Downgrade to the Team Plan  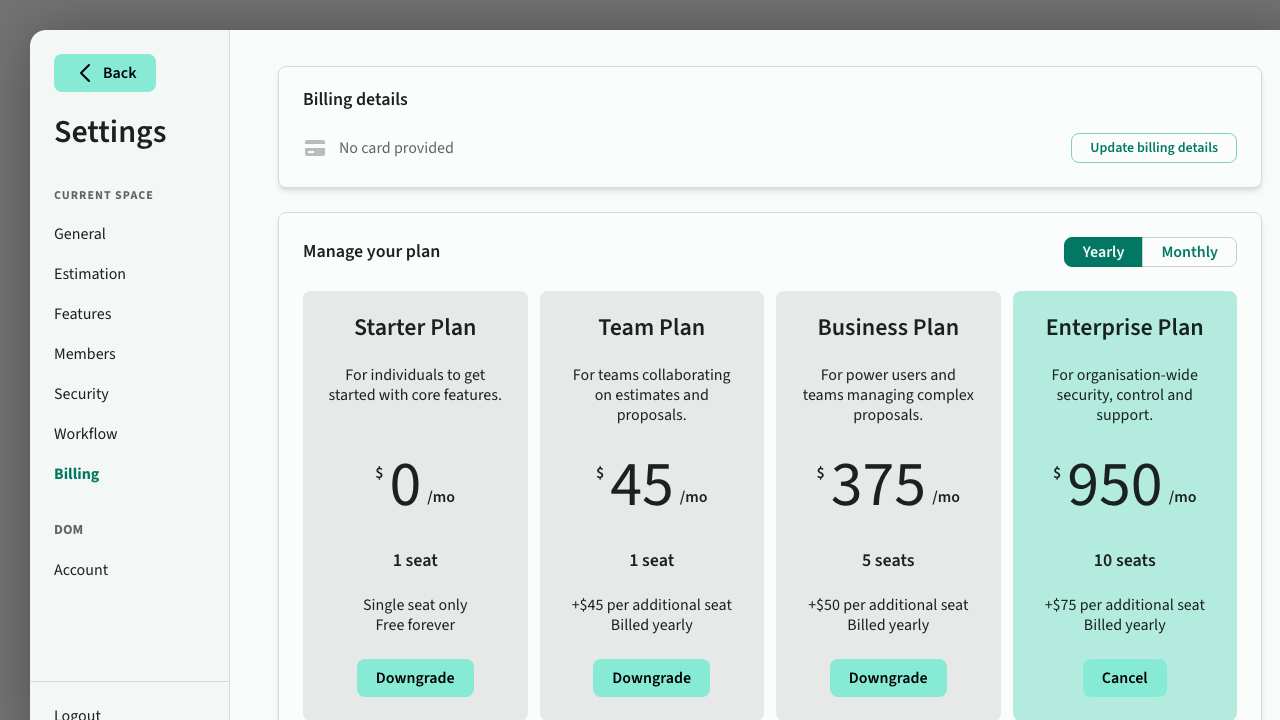click(x=651, y=678)
